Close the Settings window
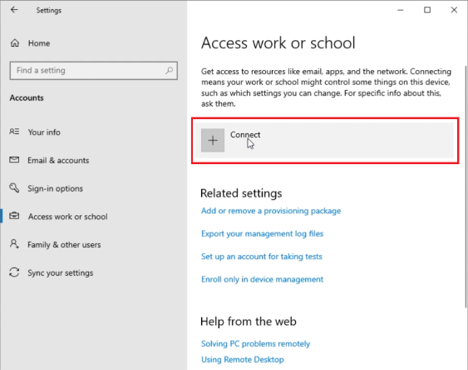468x370 pixels. pos(454,10)
